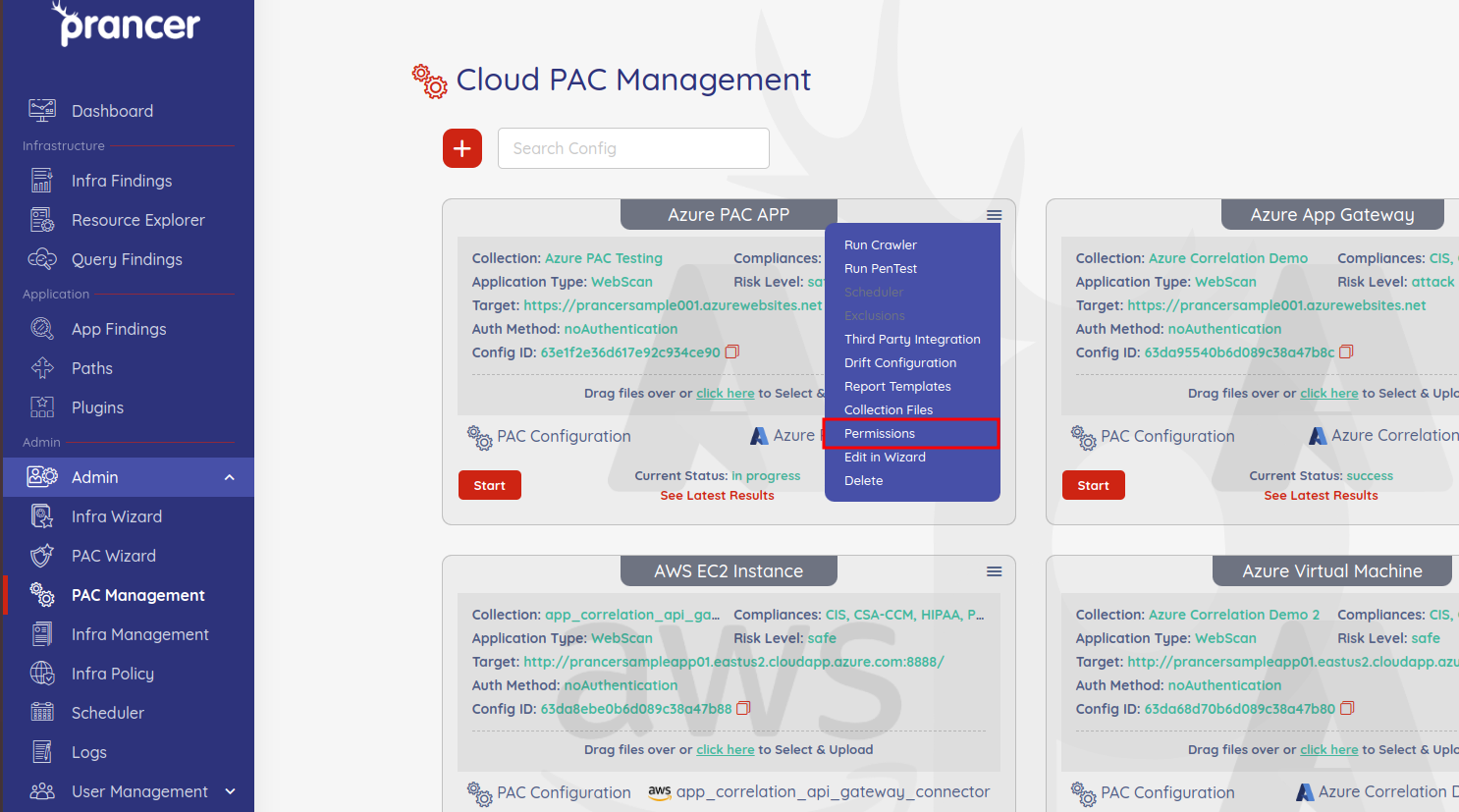Open Infra Findings sidebar item
The height and width of the screenshot is (812, 1459).
(x=128, y=181)
